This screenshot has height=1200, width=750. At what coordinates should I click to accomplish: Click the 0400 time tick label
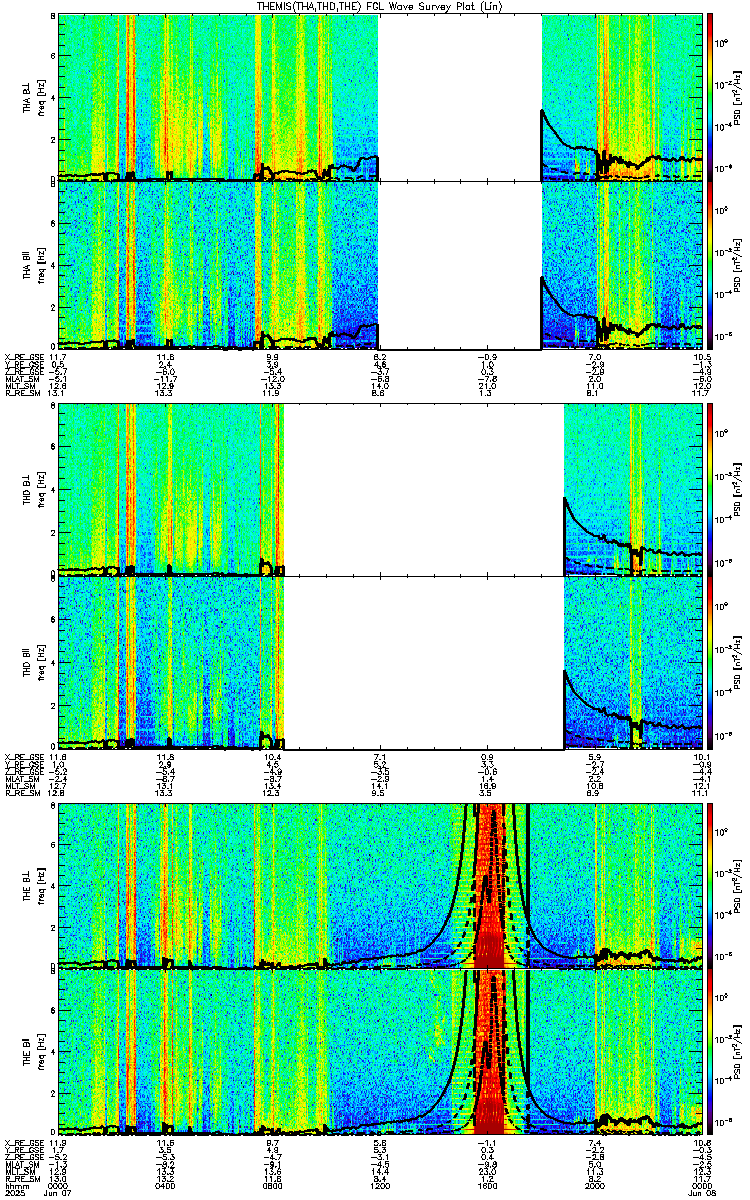[x=166, y=1186]
